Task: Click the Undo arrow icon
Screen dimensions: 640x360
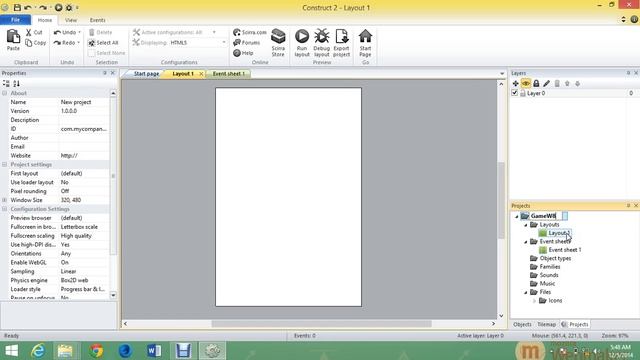Action: 58,32
